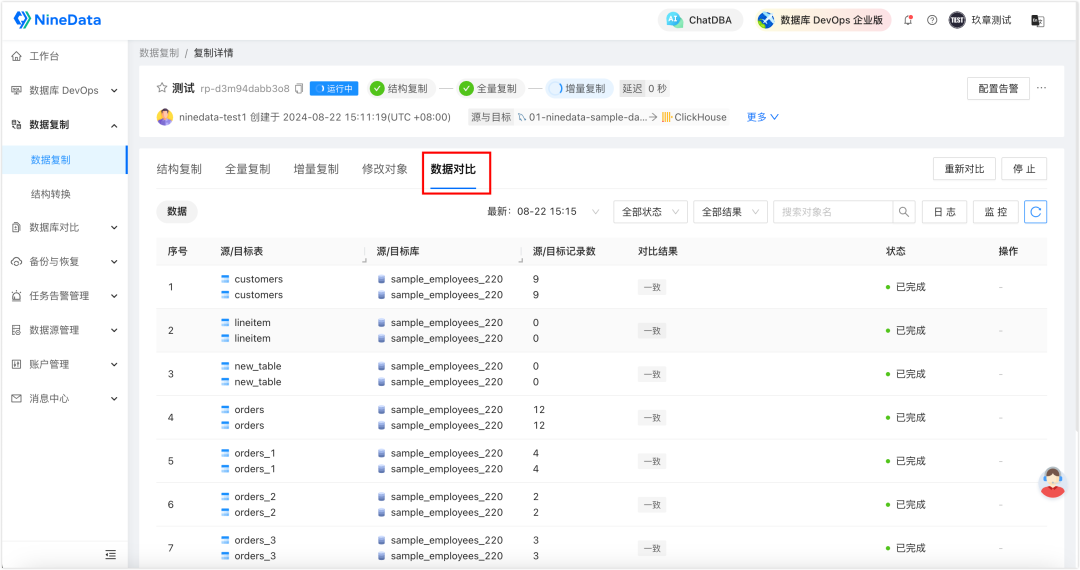Star the 测试 task as favorite
1080x570 pixels.
[162, 87]
